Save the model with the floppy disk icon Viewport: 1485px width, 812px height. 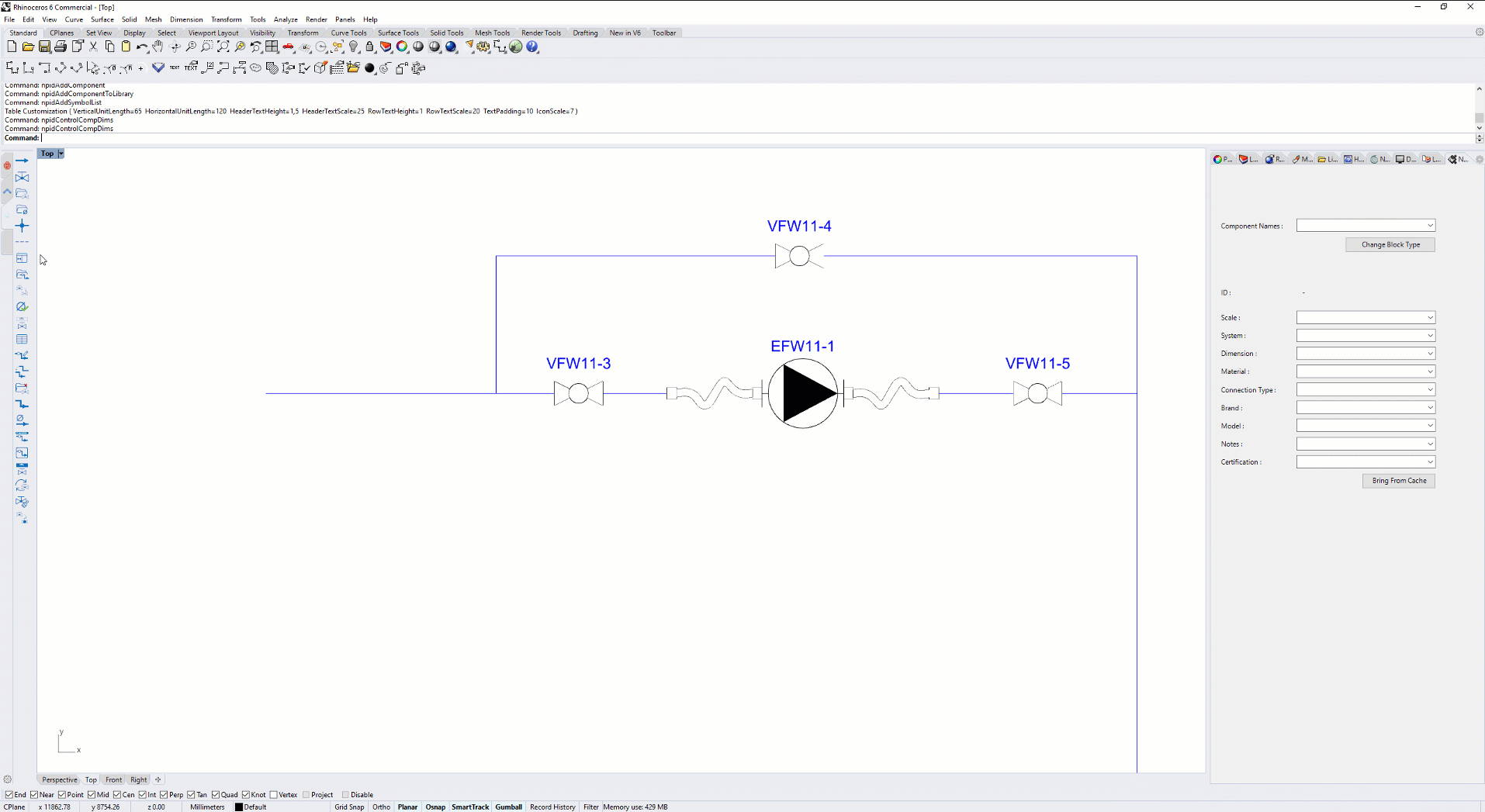tap(44, 47)
